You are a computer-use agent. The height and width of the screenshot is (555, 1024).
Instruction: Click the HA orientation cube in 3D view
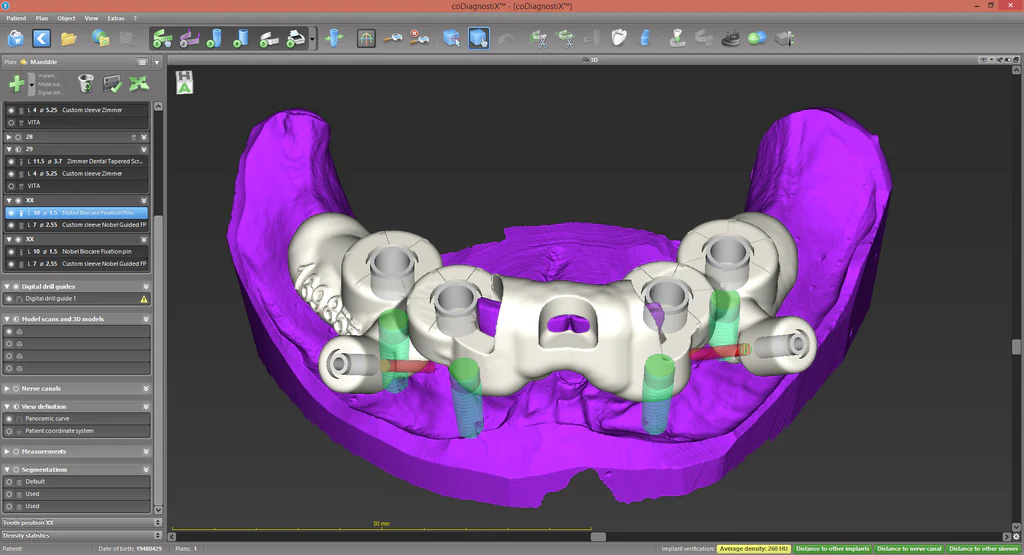click(x=185, y=82)
